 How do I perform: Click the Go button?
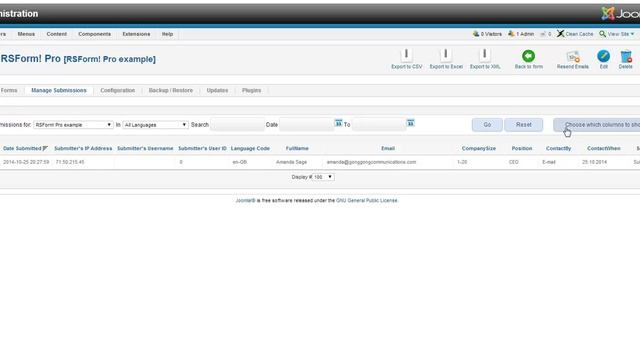click(x=487, y=124)
